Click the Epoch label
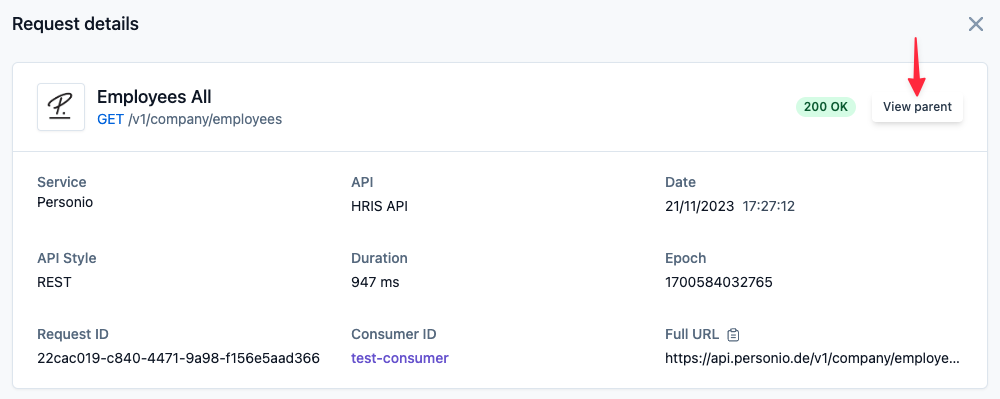 coord(686,258)
